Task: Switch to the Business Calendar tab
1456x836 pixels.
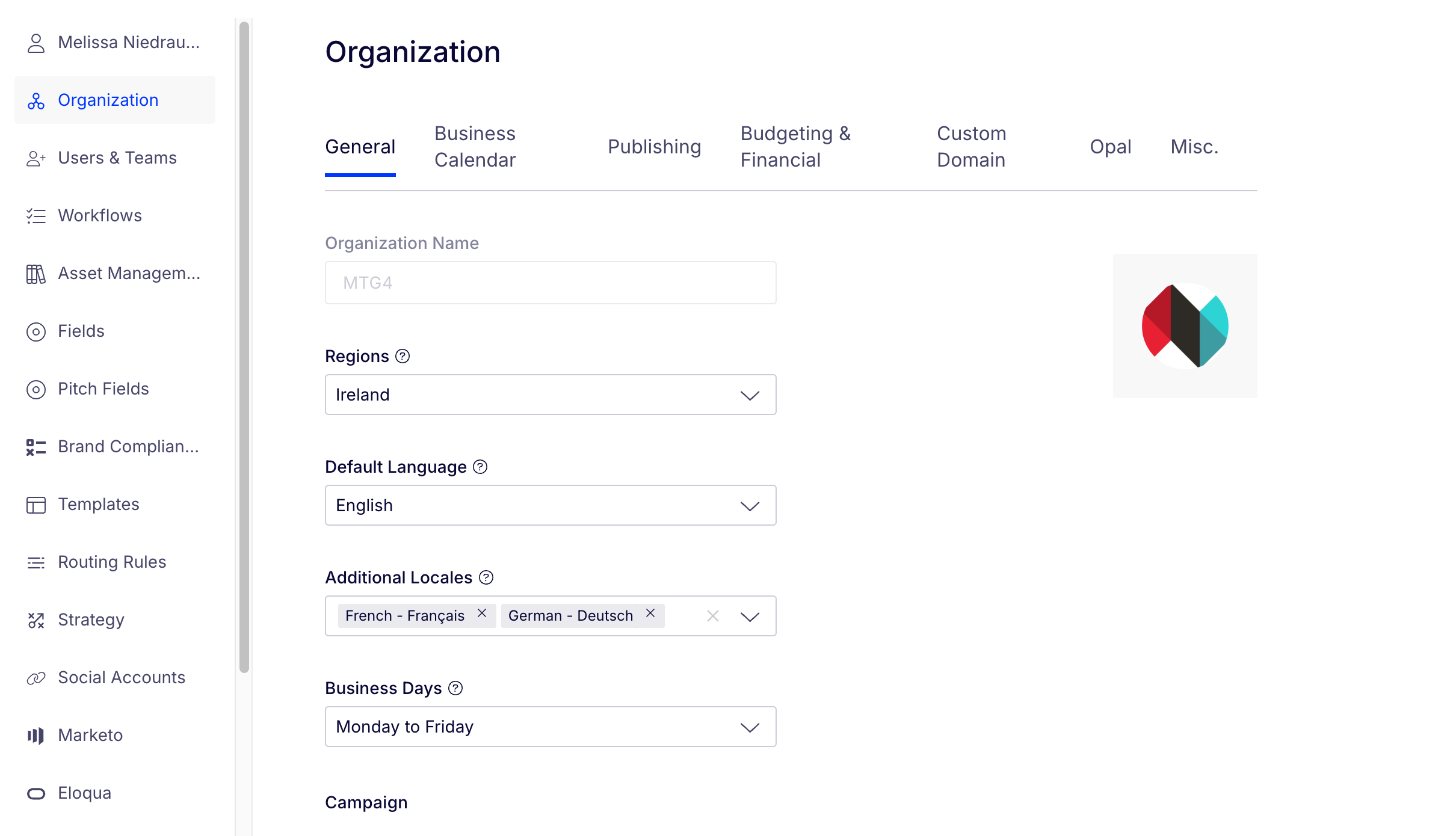Action: click(475, 147)
